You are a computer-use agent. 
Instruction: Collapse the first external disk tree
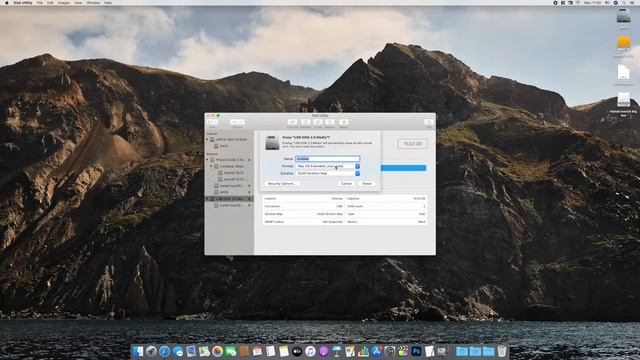[207, 160]
